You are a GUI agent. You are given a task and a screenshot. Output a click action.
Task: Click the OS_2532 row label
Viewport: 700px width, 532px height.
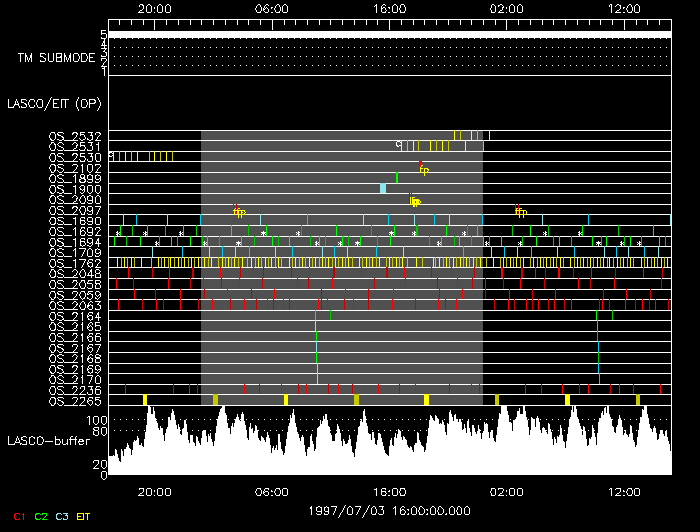pos(75,135)
